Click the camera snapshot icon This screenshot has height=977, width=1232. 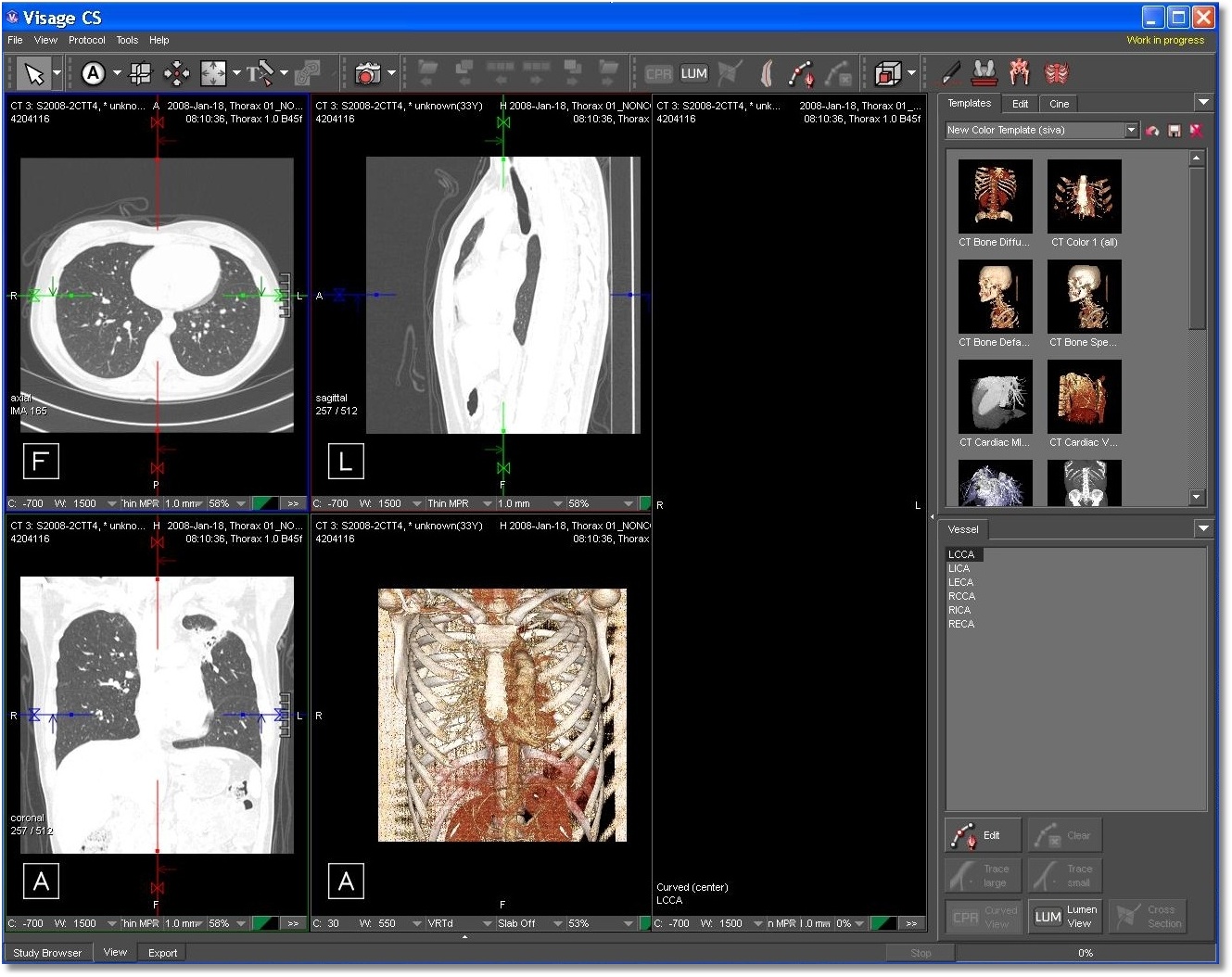tap(367, 73)
